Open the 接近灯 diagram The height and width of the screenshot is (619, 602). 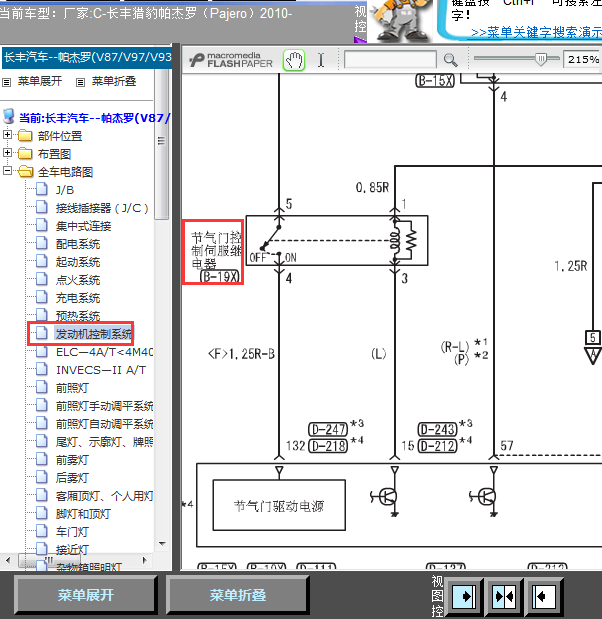[72, 550]
